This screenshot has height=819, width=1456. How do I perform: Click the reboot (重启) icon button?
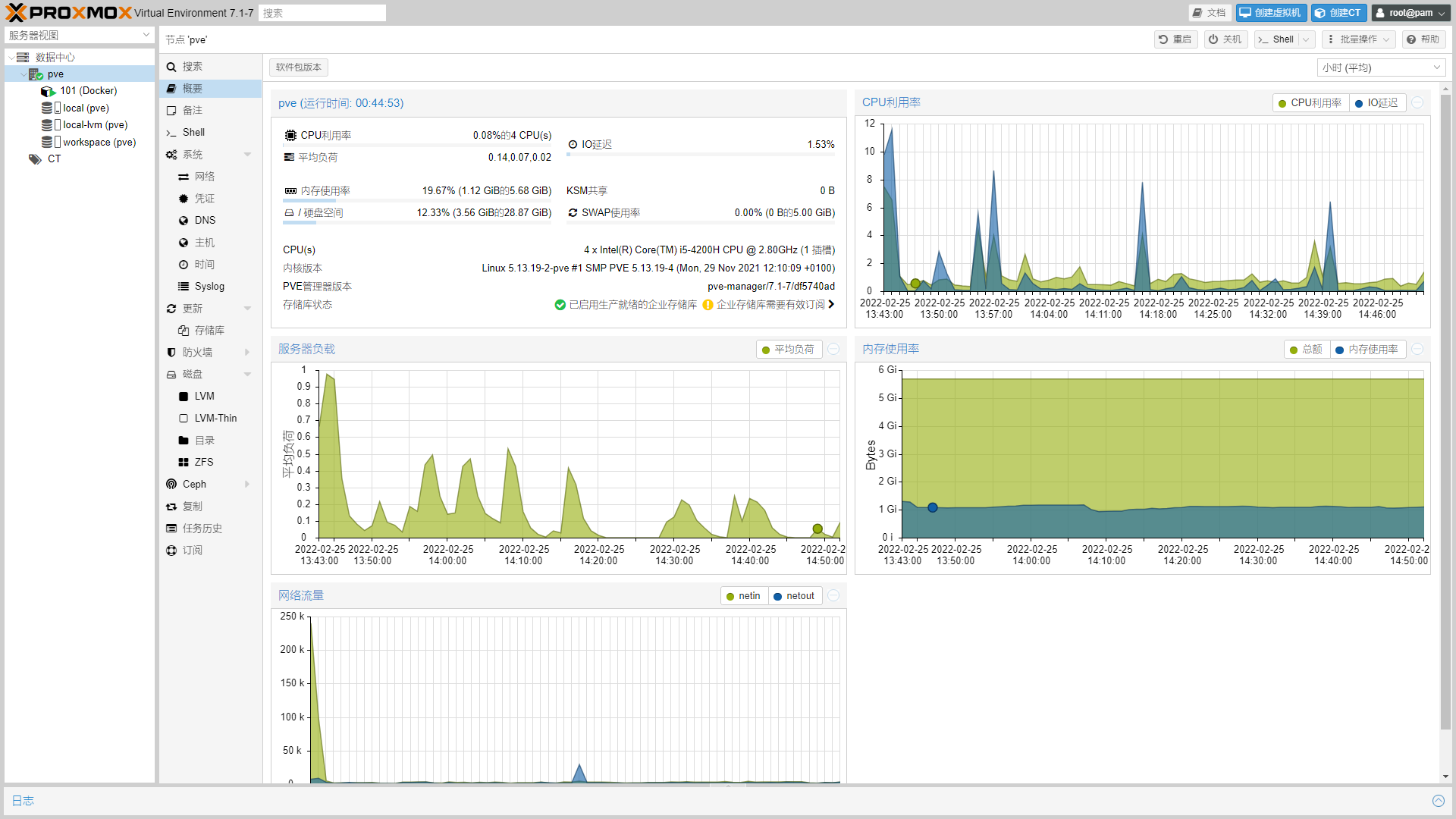coord(1163,39)
